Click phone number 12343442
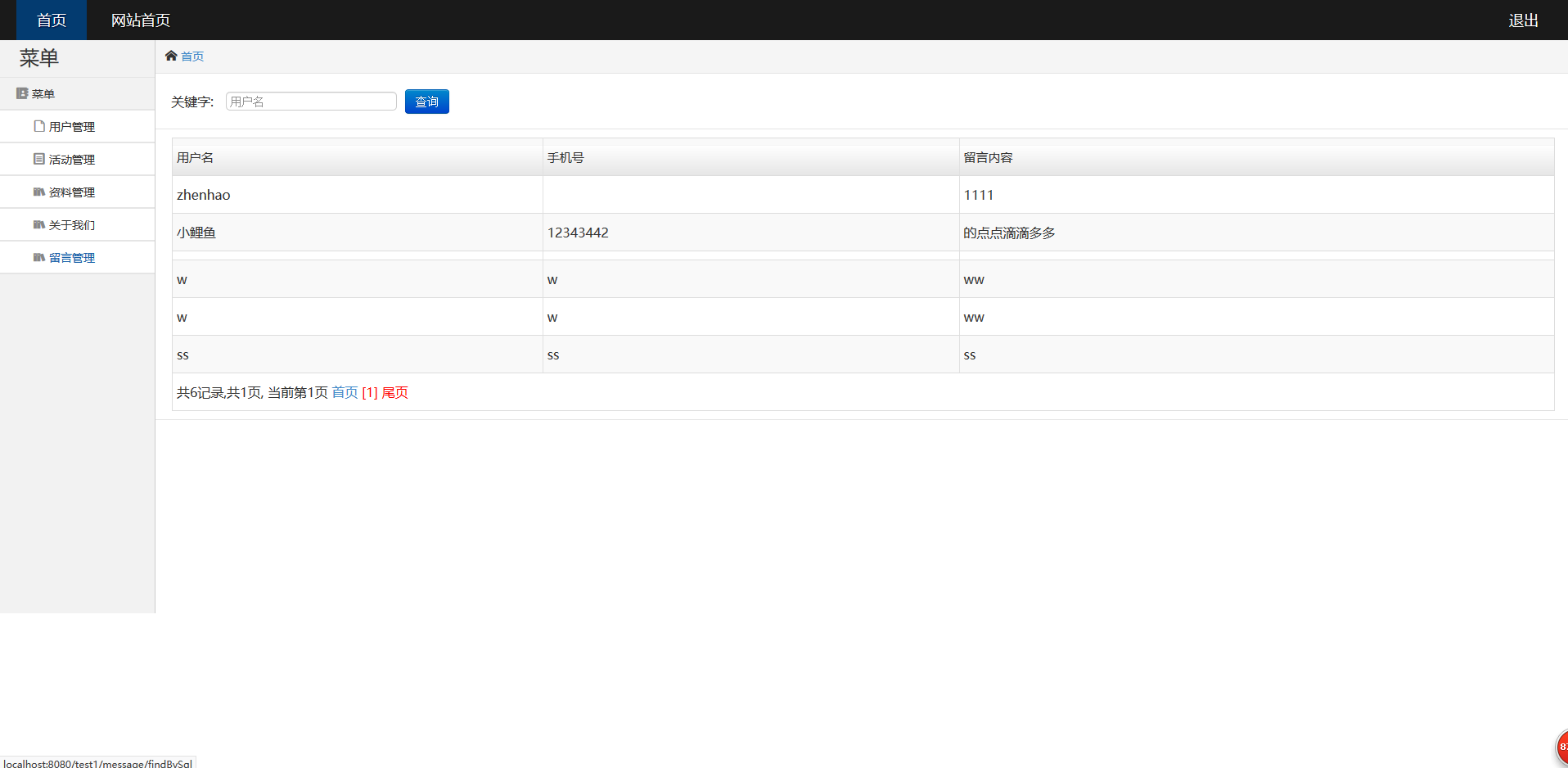 [x=578, y=233]
